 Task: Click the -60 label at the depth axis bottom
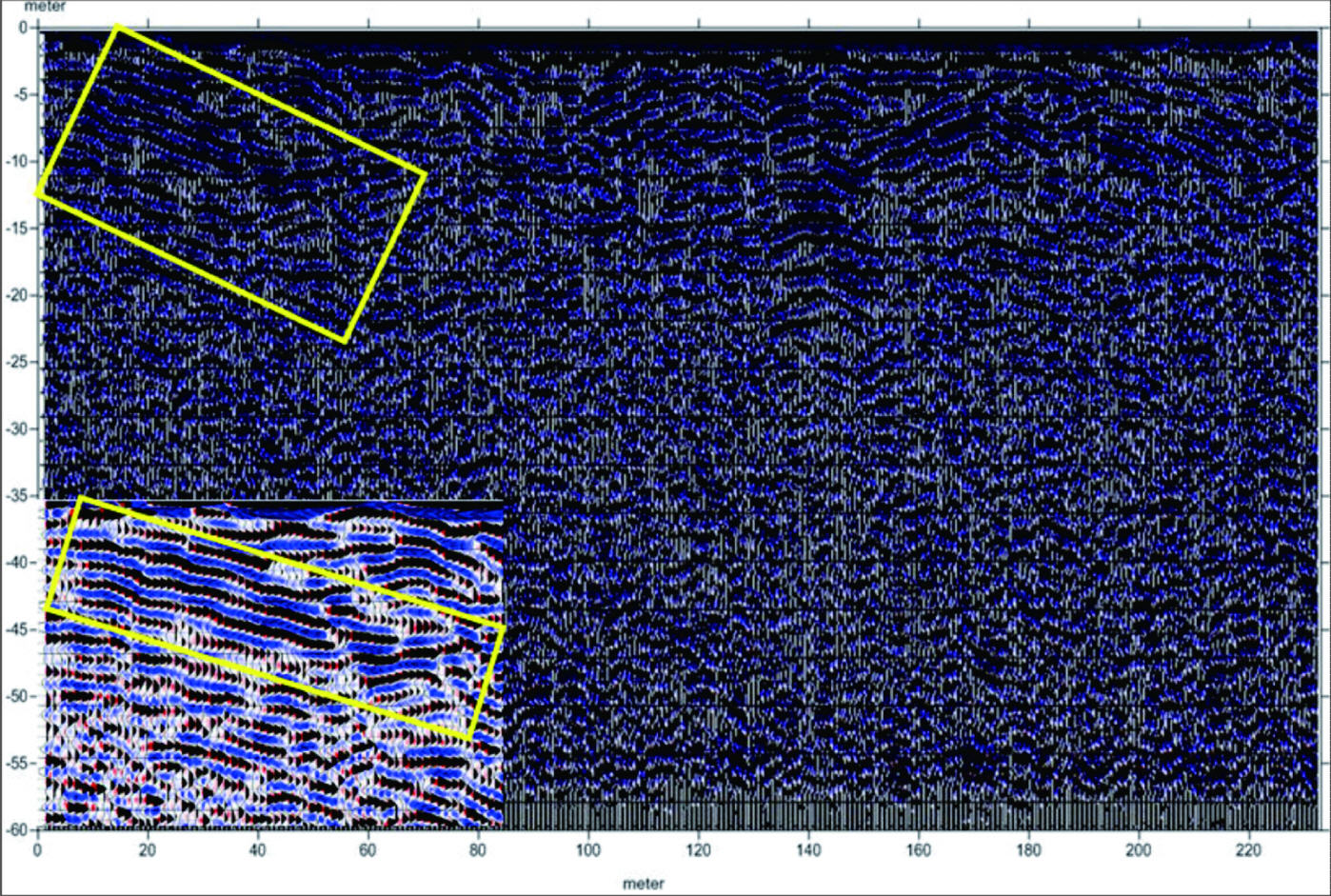click(20, 829)
